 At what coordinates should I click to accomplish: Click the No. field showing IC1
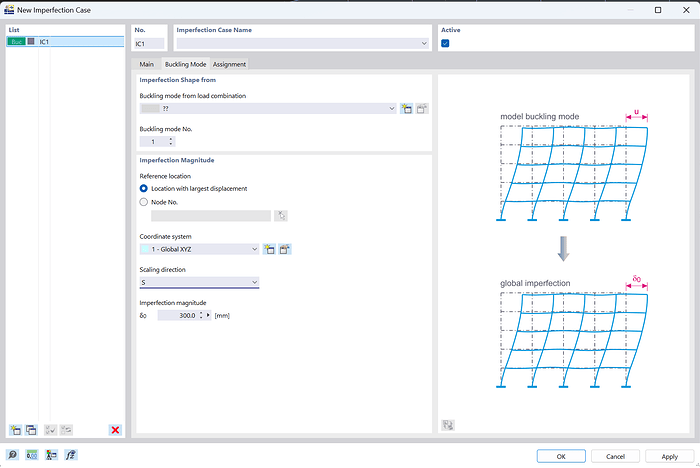150,43
